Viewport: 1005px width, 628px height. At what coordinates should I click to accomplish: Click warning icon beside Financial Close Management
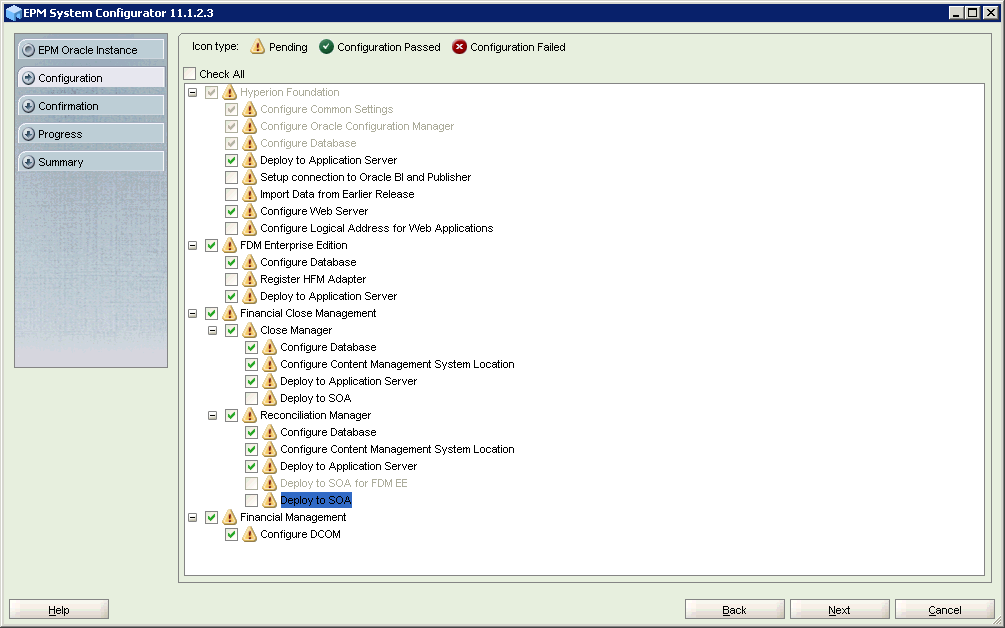tap(229, 313)
